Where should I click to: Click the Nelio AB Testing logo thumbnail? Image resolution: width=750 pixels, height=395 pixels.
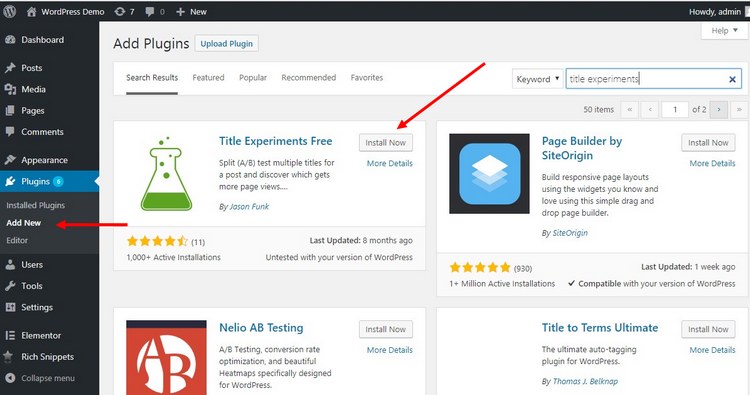pos(166,358)
